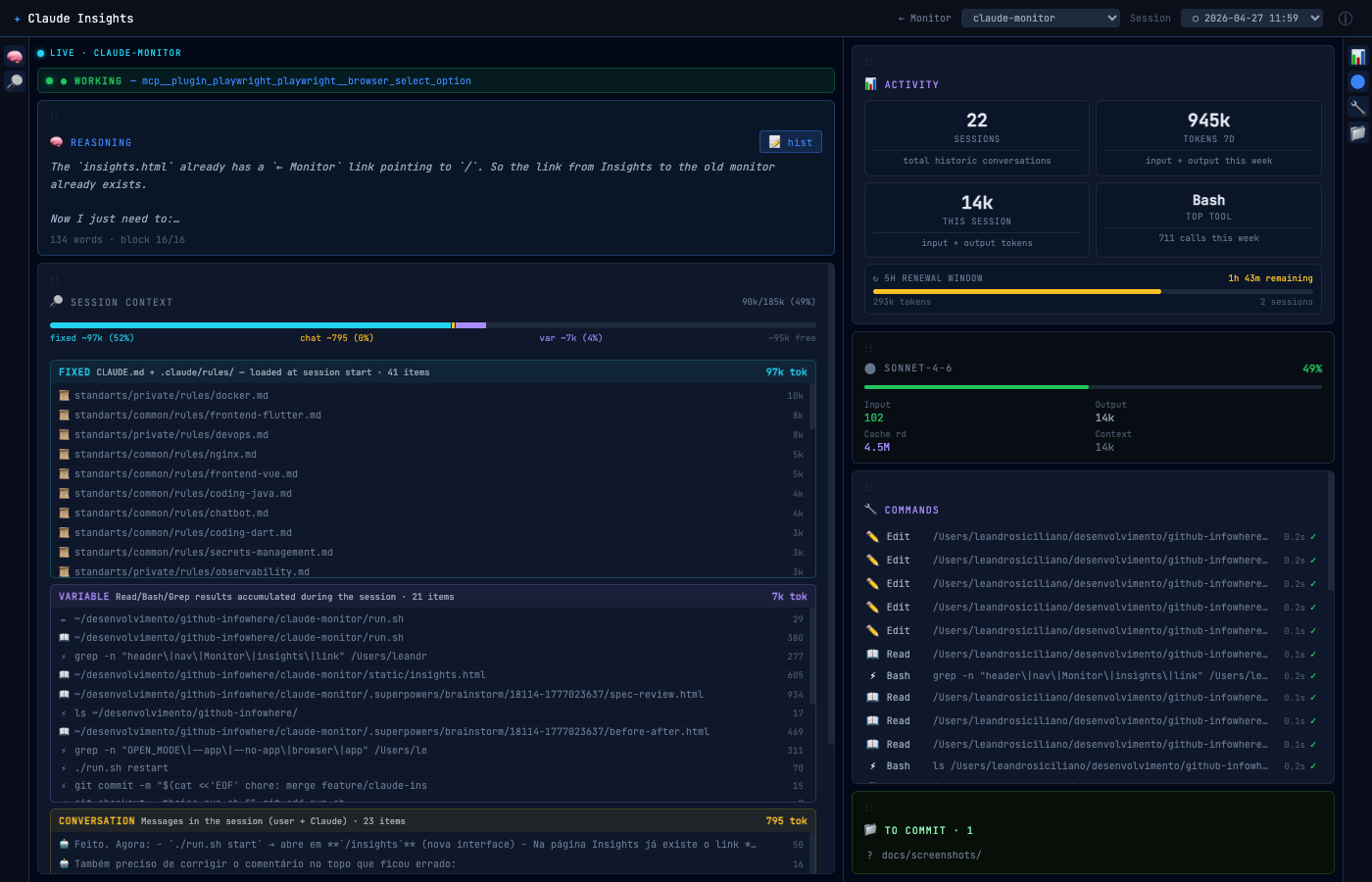Grab the drag handle of the Sonnet-4-6 panel
This screenshot has height=882, width=1372.
868,348
